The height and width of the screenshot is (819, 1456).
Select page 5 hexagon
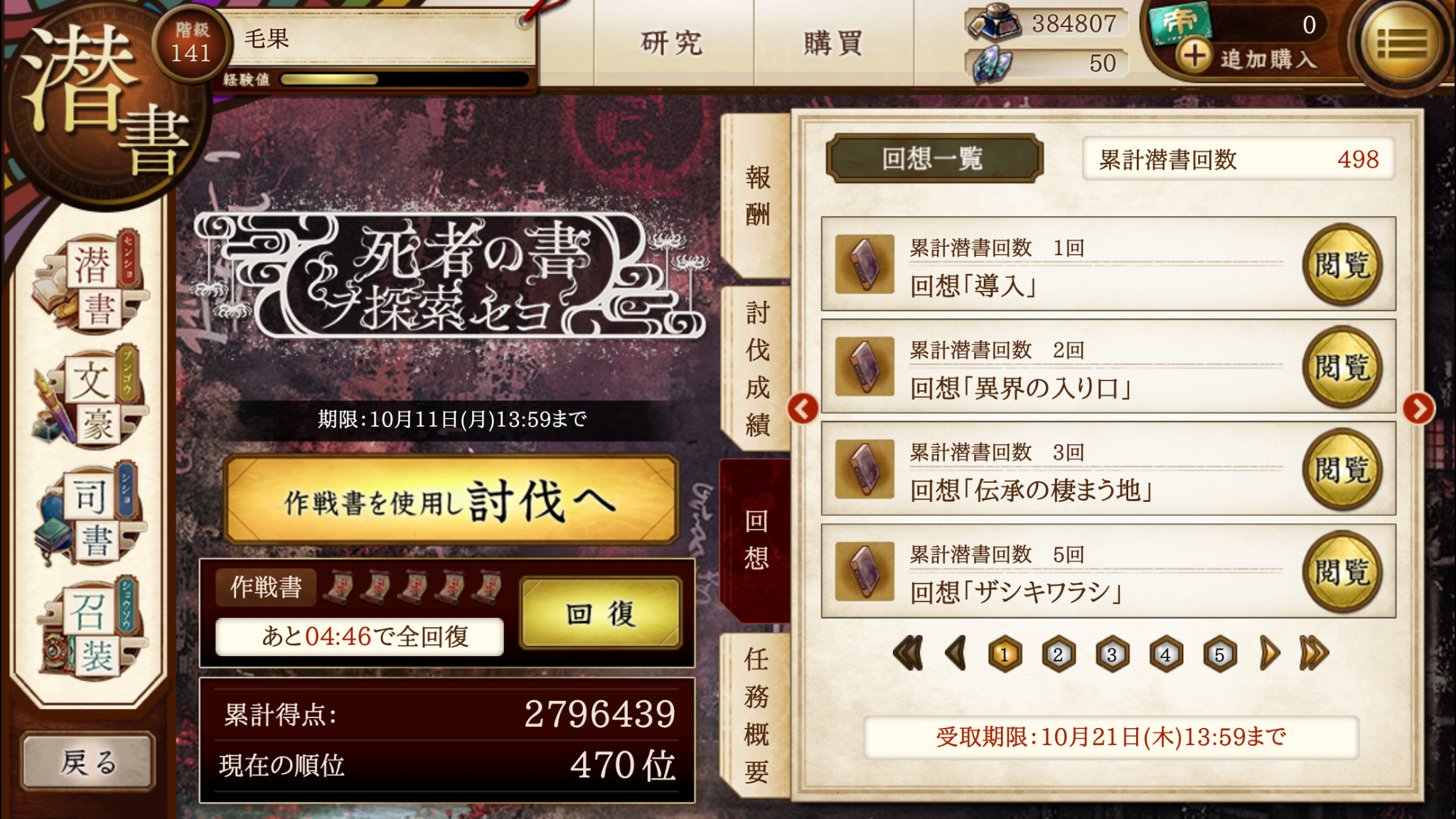tap(1219, 654)
